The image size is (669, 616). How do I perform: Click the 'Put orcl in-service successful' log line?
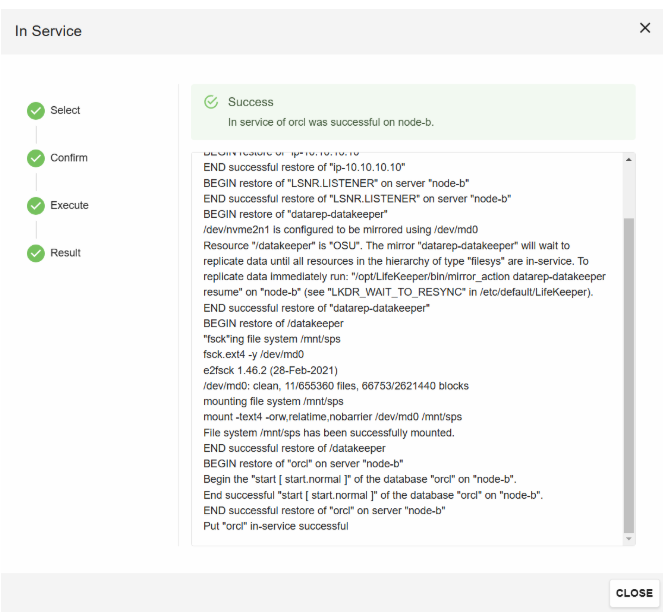coord(275,526)
